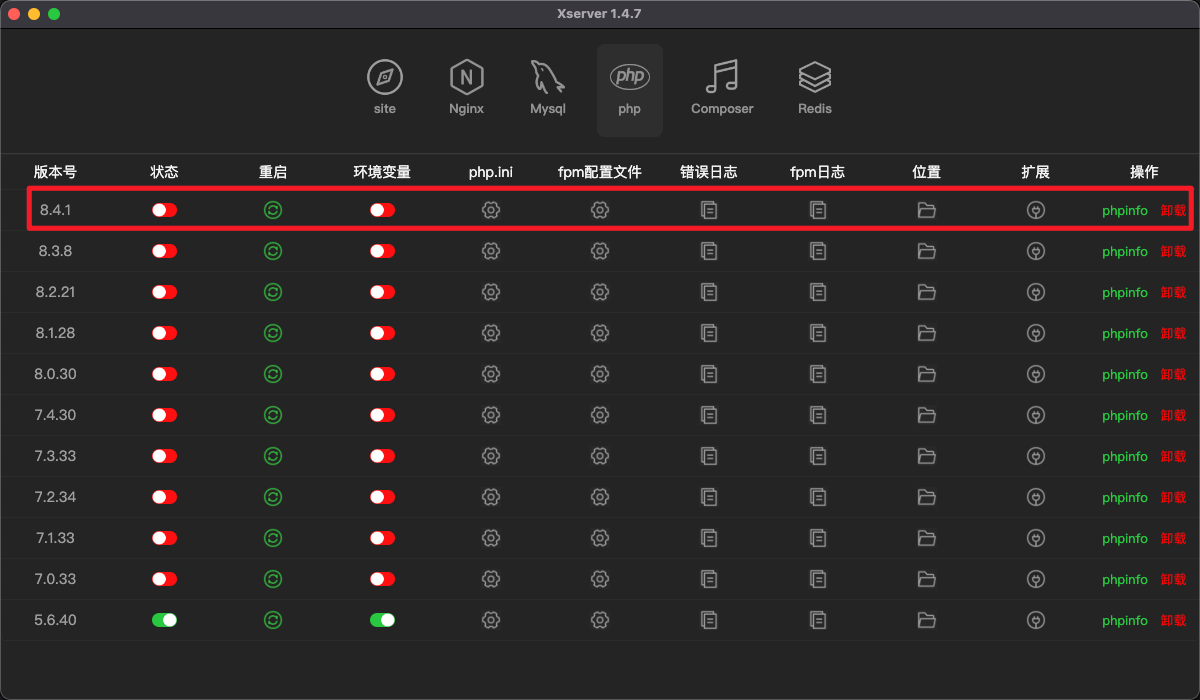The image size is (1200, 700).
Task: Turn on status for PHP 8.2.21
Action: coord(164,292)
